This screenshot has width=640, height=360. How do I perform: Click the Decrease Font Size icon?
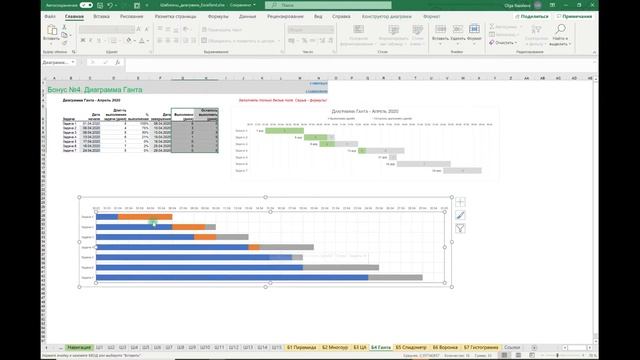point(146,29)
